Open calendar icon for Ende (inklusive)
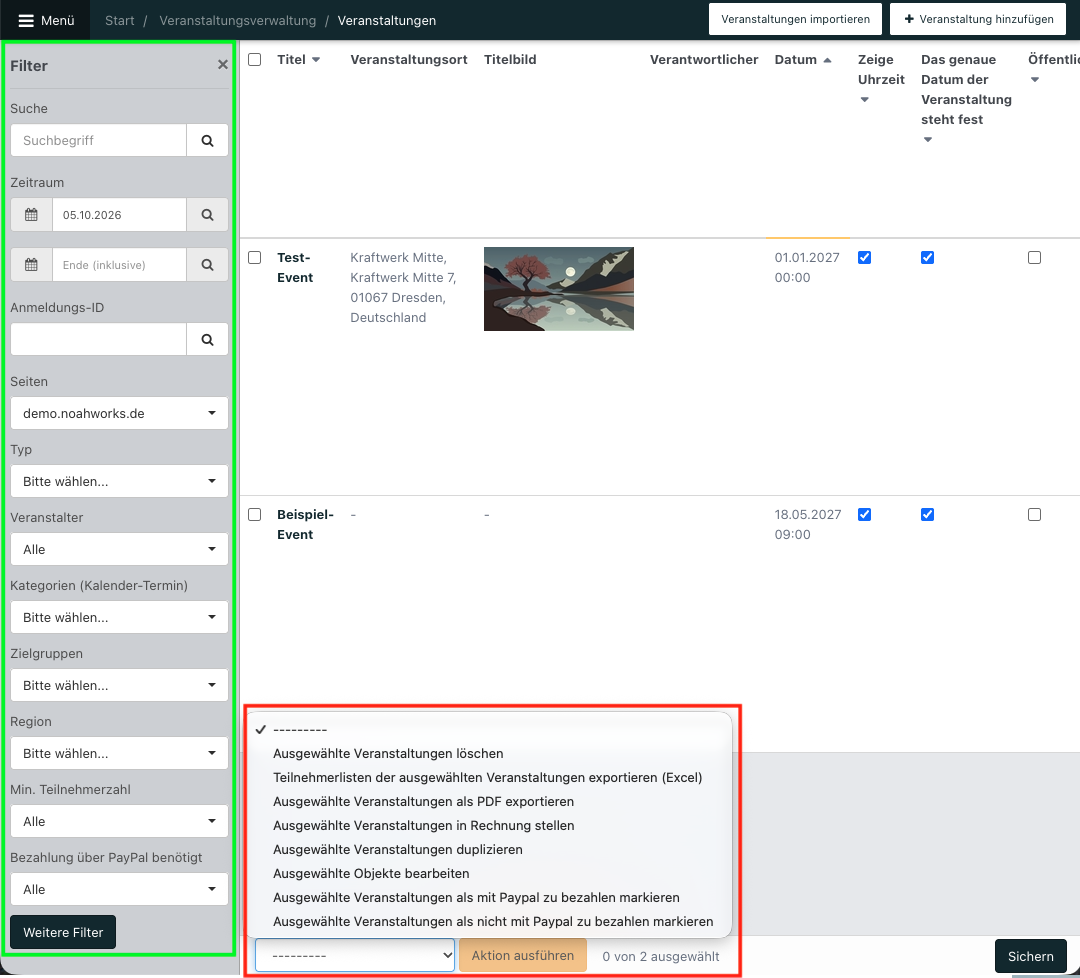1080x978 pixels. coord(32,264)
